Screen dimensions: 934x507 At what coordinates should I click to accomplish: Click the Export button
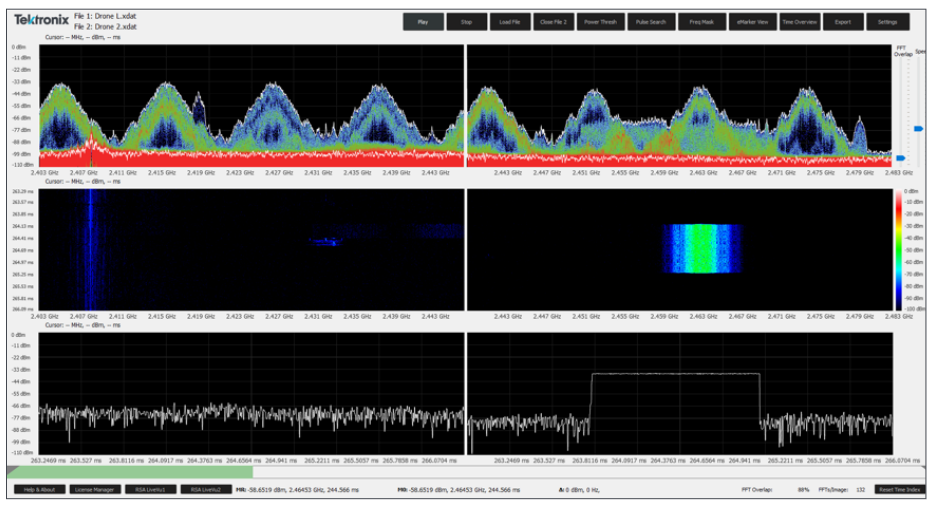click(x=843, y=21)
